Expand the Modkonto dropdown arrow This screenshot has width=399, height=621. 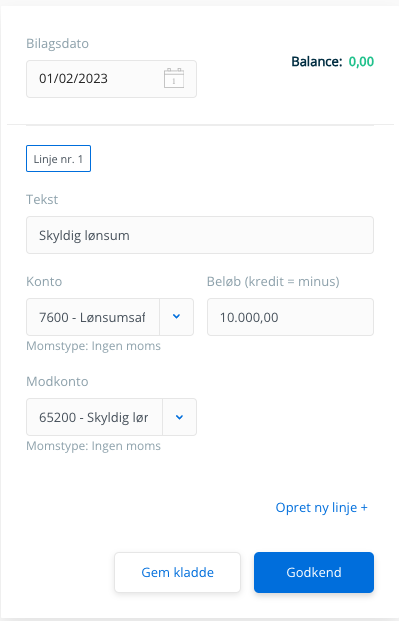(179, 417)
